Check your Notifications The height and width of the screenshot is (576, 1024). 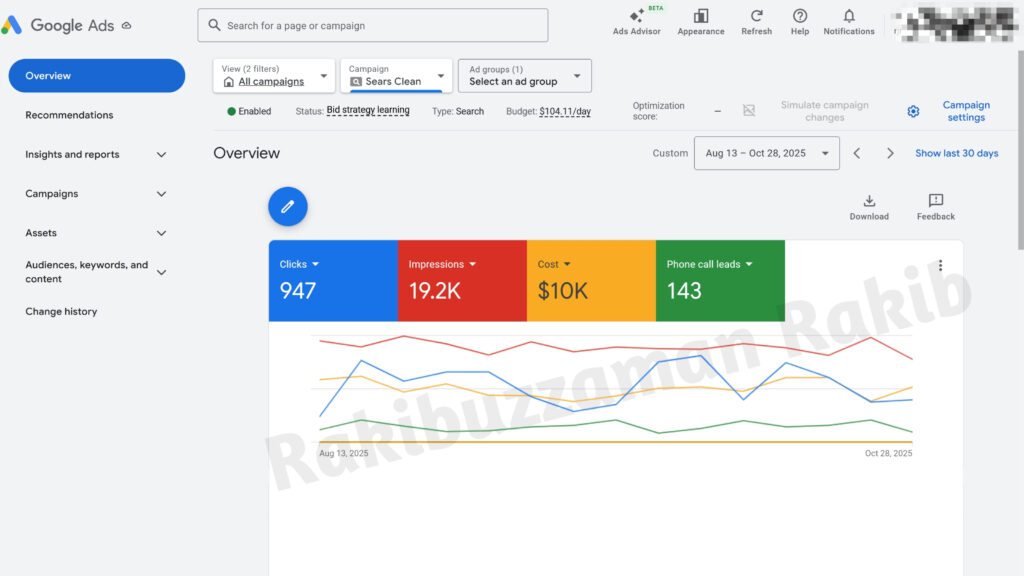tap(848, 22)
